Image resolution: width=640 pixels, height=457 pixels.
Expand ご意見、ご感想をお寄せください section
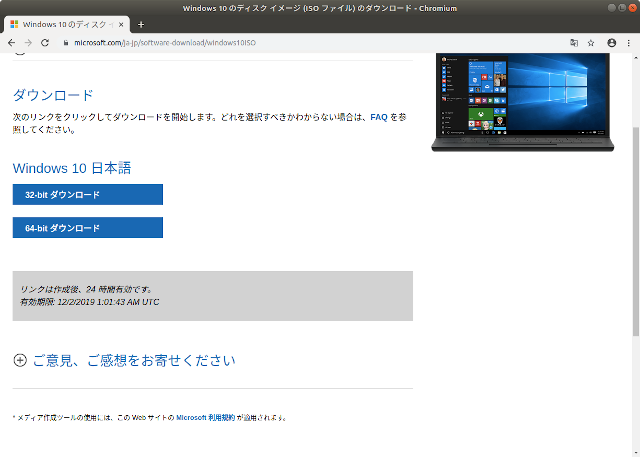[134, 360]
